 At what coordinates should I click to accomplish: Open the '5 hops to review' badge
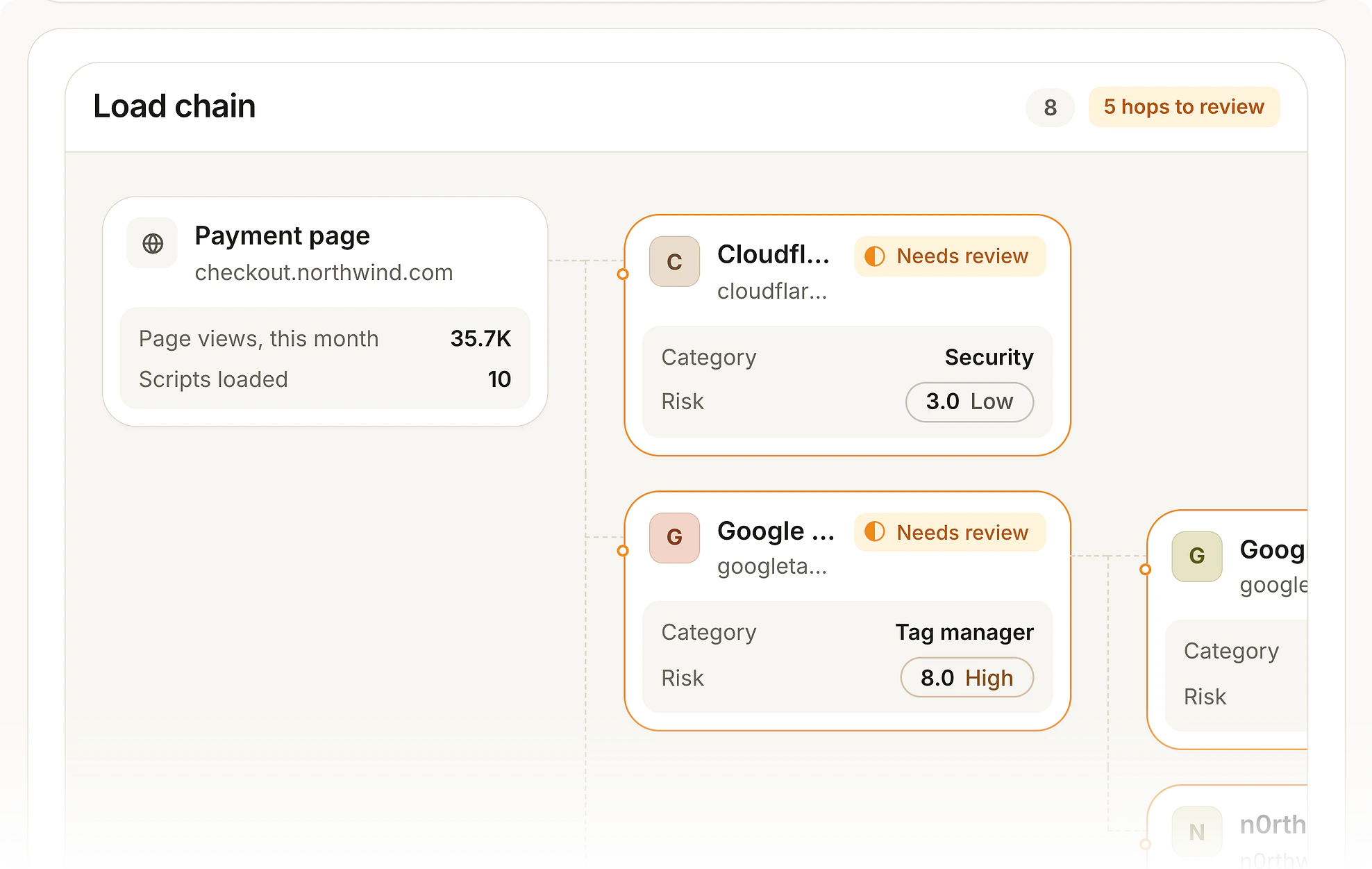1184,107
